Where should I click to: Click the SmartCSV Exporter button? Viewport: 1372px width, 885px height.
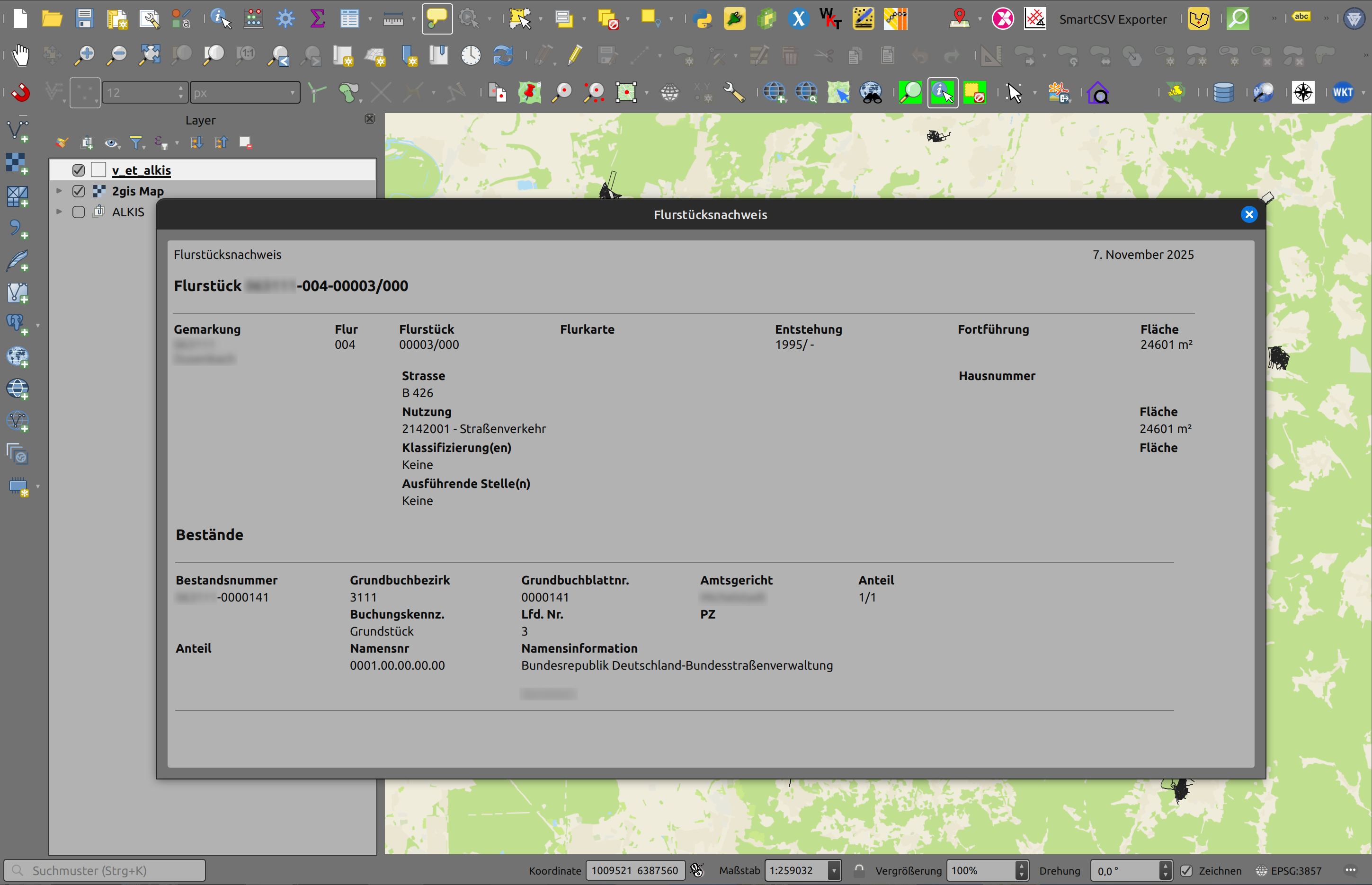click(1113, 19)
